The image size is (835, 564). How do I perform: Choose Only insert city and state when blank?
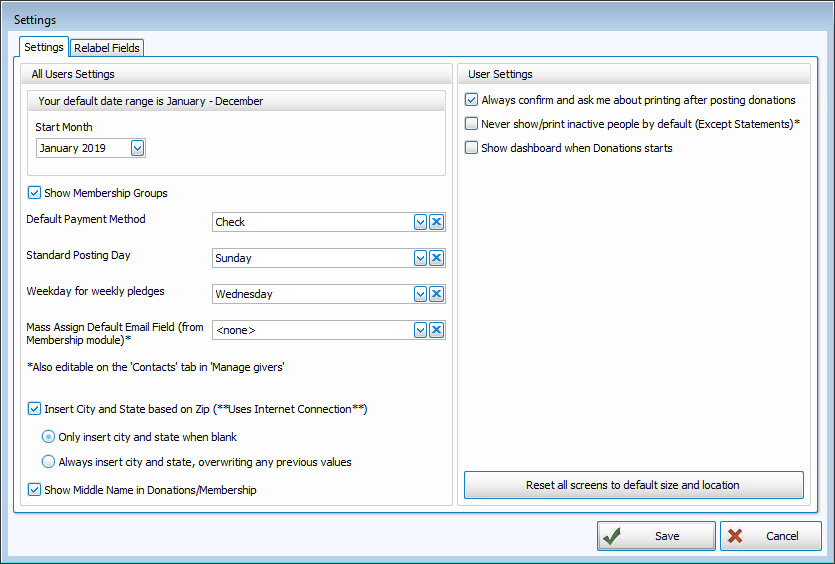[x=48, y=437]
